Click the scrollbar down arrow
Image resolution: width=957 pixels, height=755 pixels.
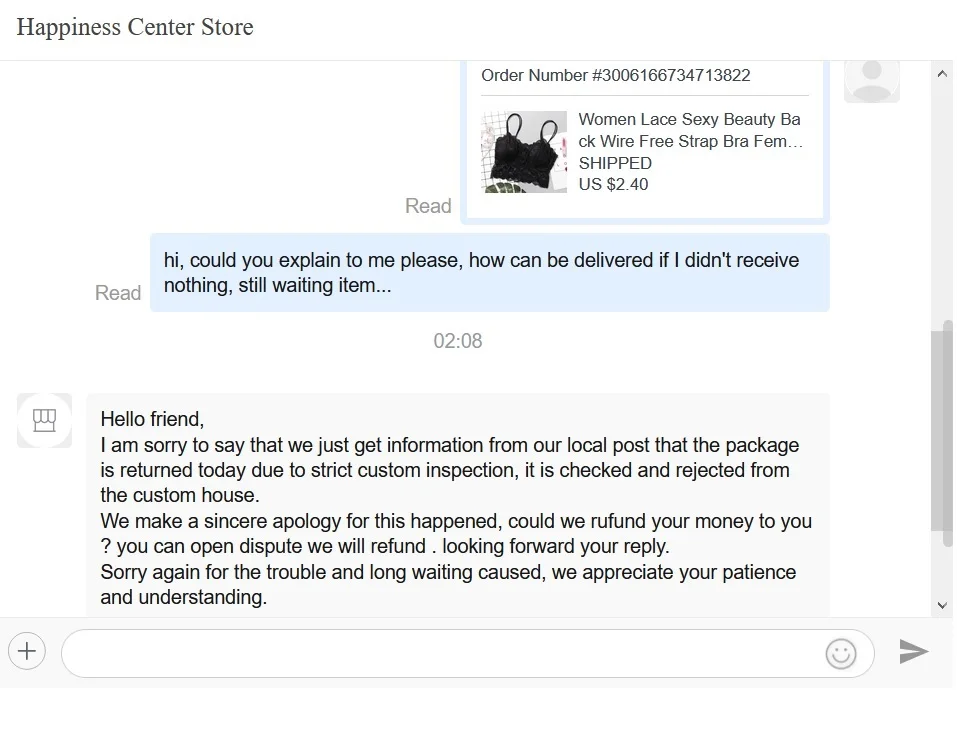pyautogui.click(x=941, y=605)
